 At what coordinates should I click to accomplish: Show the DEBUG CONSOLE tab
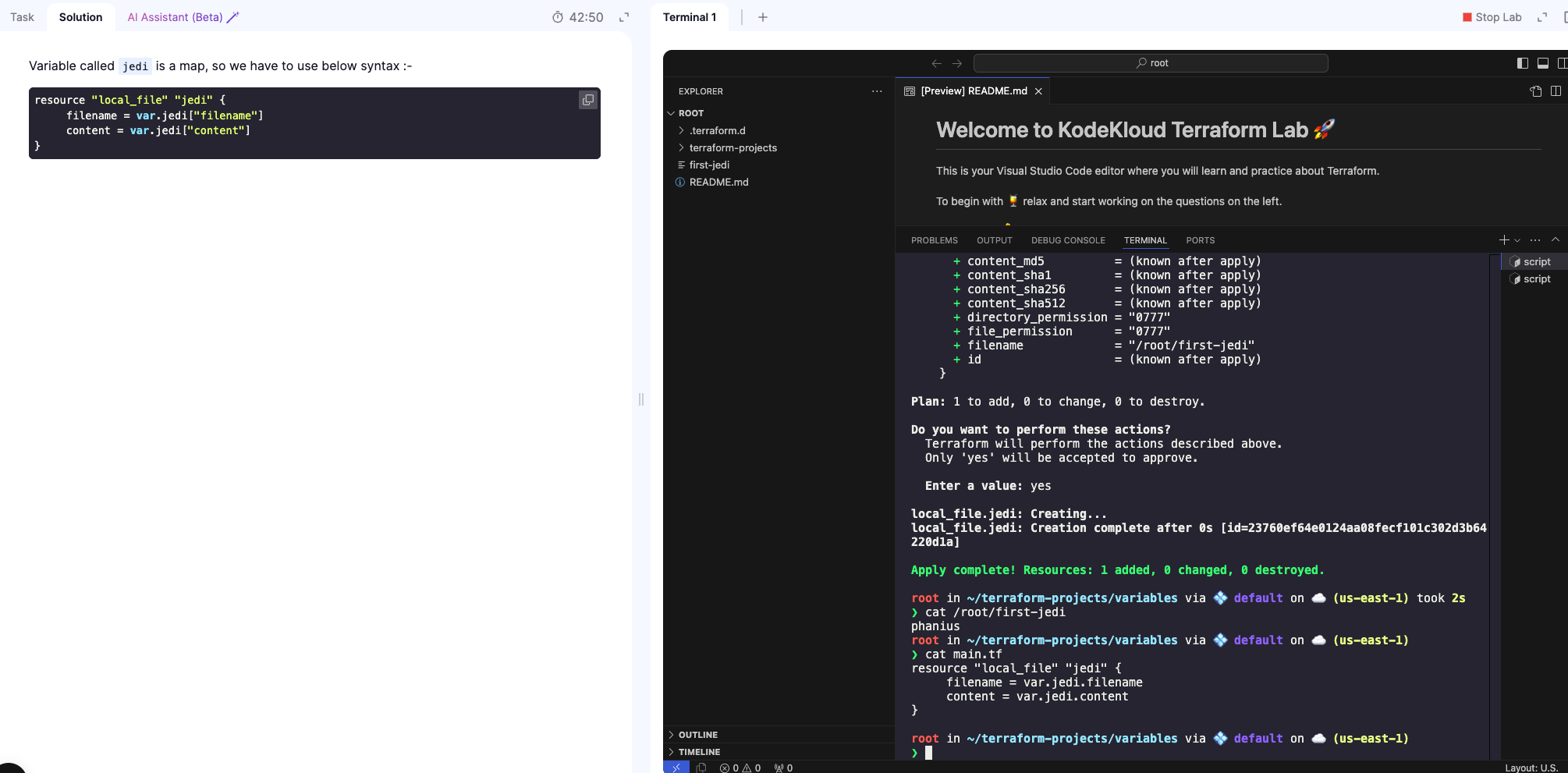coord(1068,240)
